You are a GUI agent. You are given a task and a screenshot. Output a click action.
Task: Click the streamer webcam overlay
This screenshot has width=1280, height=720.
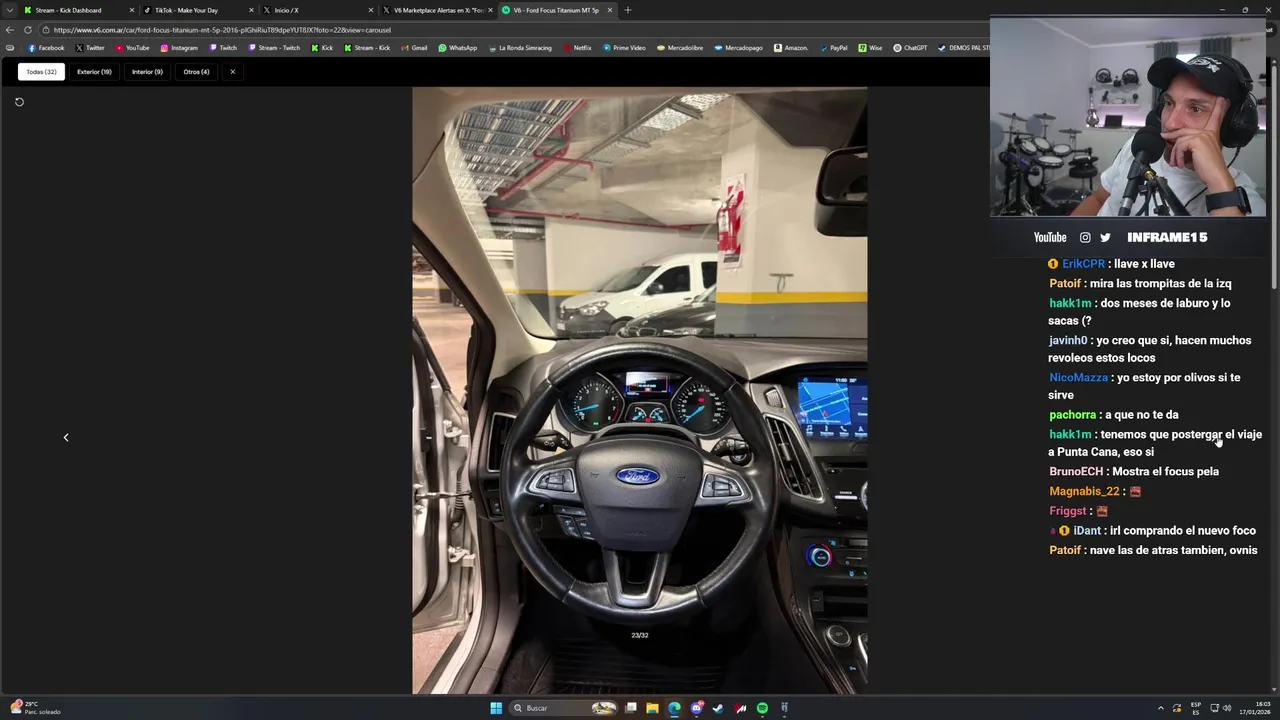(1128, 116)
